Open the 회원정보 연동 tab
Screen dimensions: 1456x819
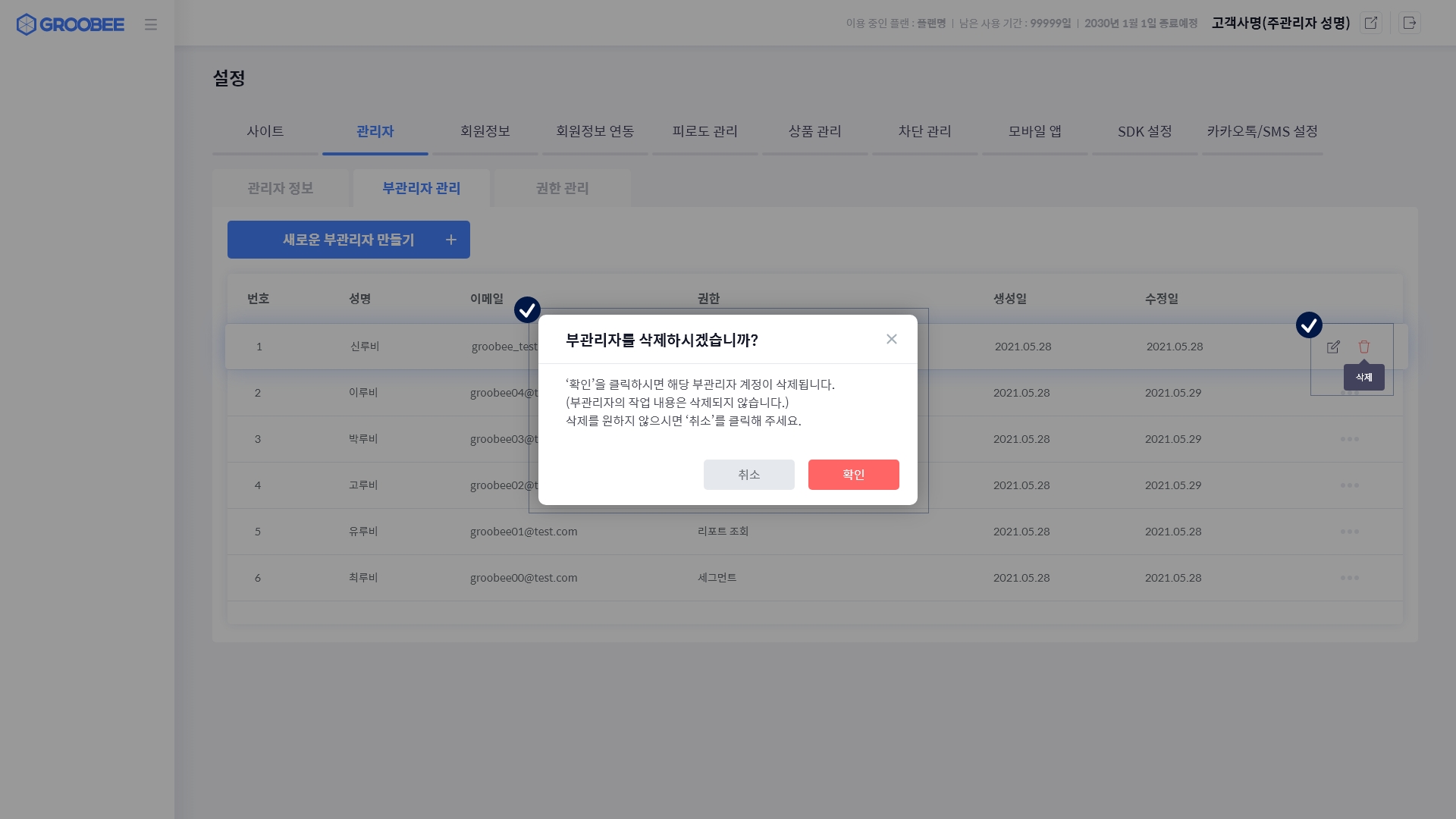(595, 131)
